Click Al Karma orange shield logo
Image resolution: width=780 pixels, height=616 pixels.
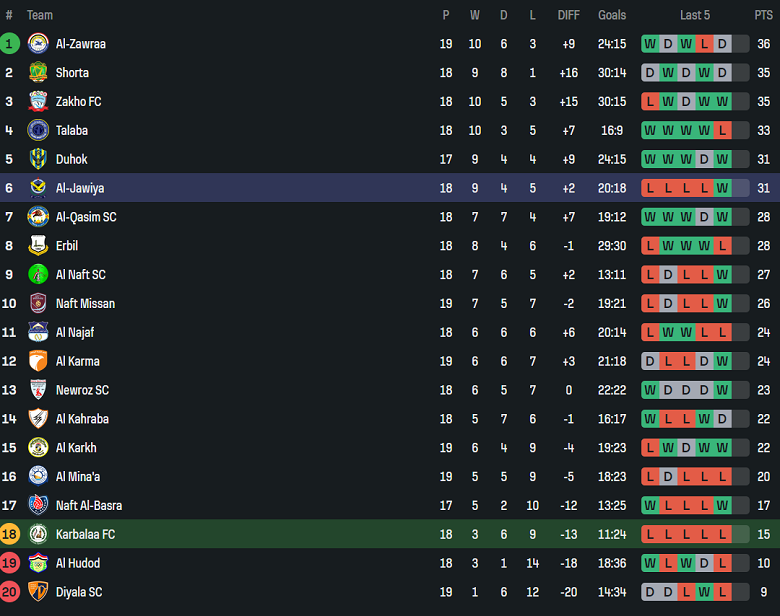[x=38, y=361]
